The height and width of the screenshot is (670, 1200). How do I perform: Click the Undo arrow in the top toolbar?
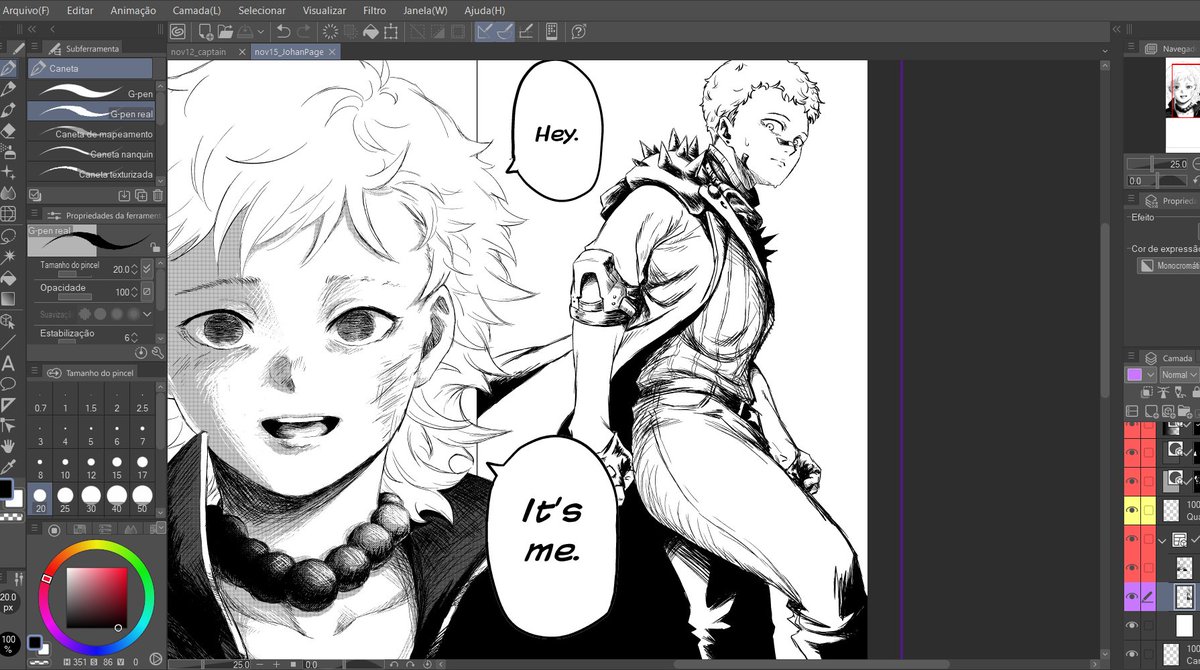[x=284, y=31]
